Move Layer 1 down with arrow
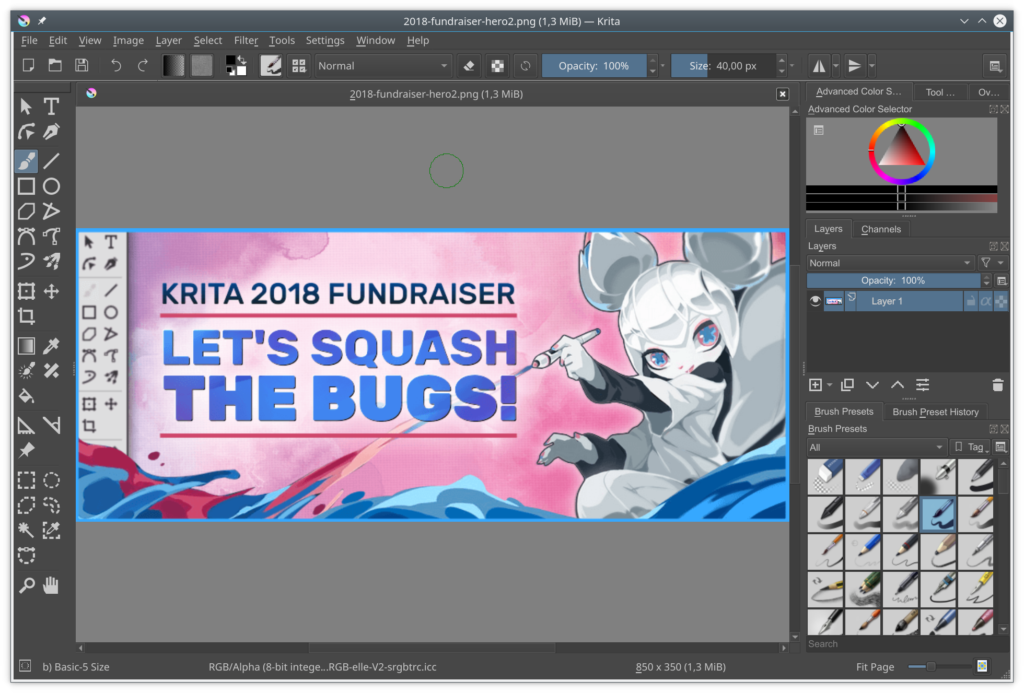 click(872, 385)
